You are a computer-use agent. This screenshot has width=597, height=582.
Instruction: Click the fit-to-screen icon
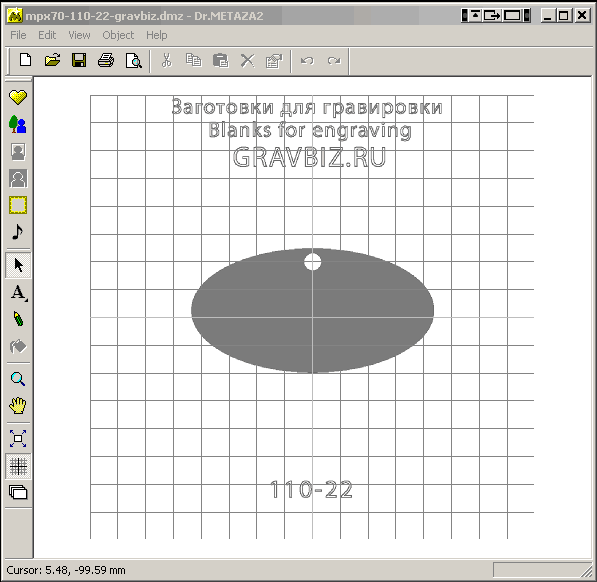tap(18, 438)
